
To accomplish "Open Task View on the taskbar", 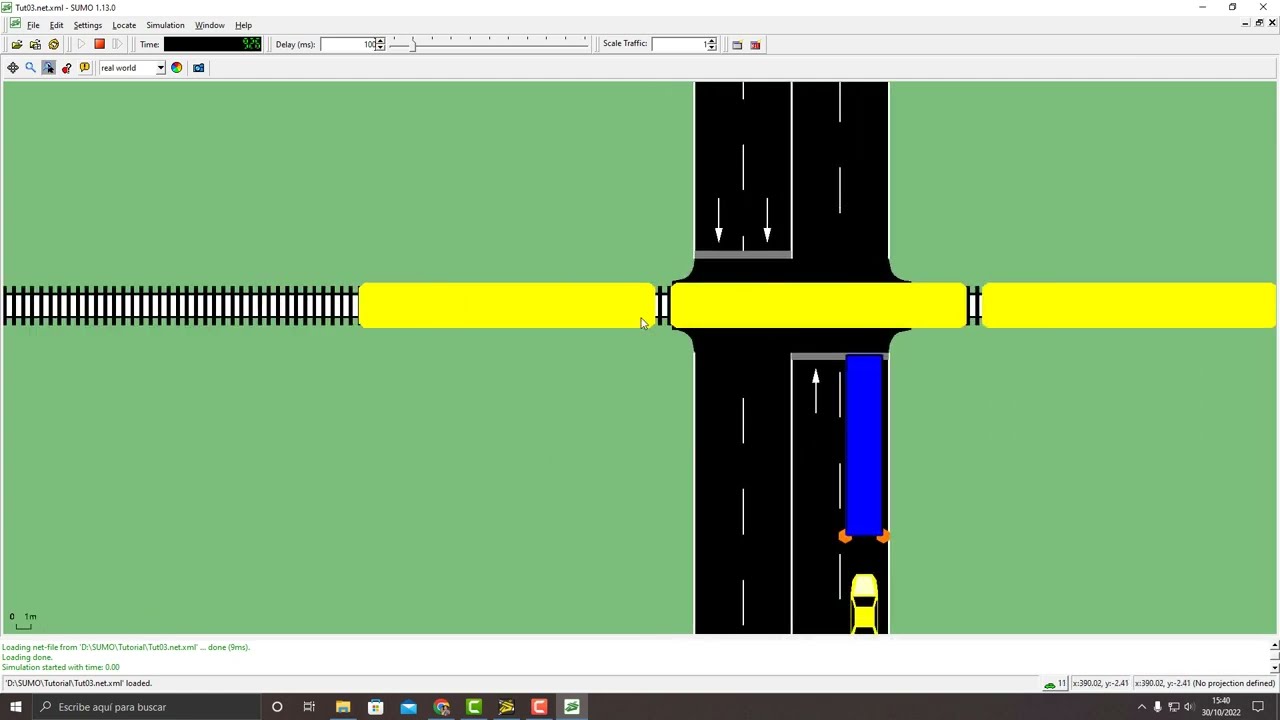I will [309, 707].
